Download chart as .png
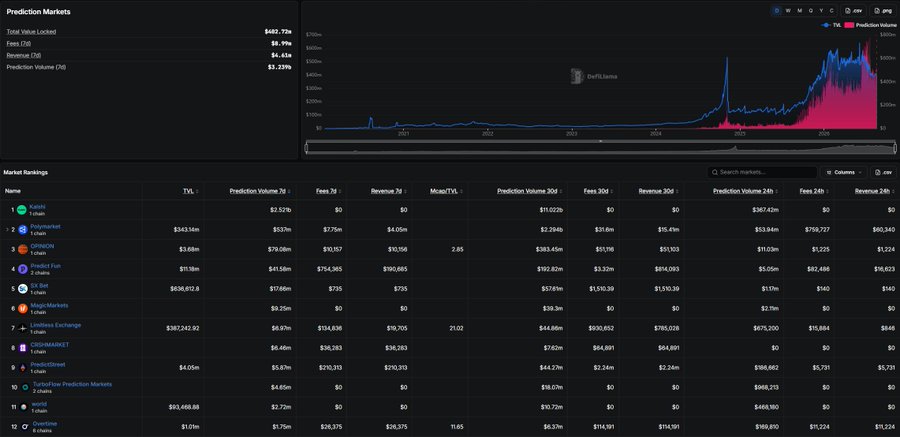The width and height of the screenshot is (900, 437). coord(883,10)
